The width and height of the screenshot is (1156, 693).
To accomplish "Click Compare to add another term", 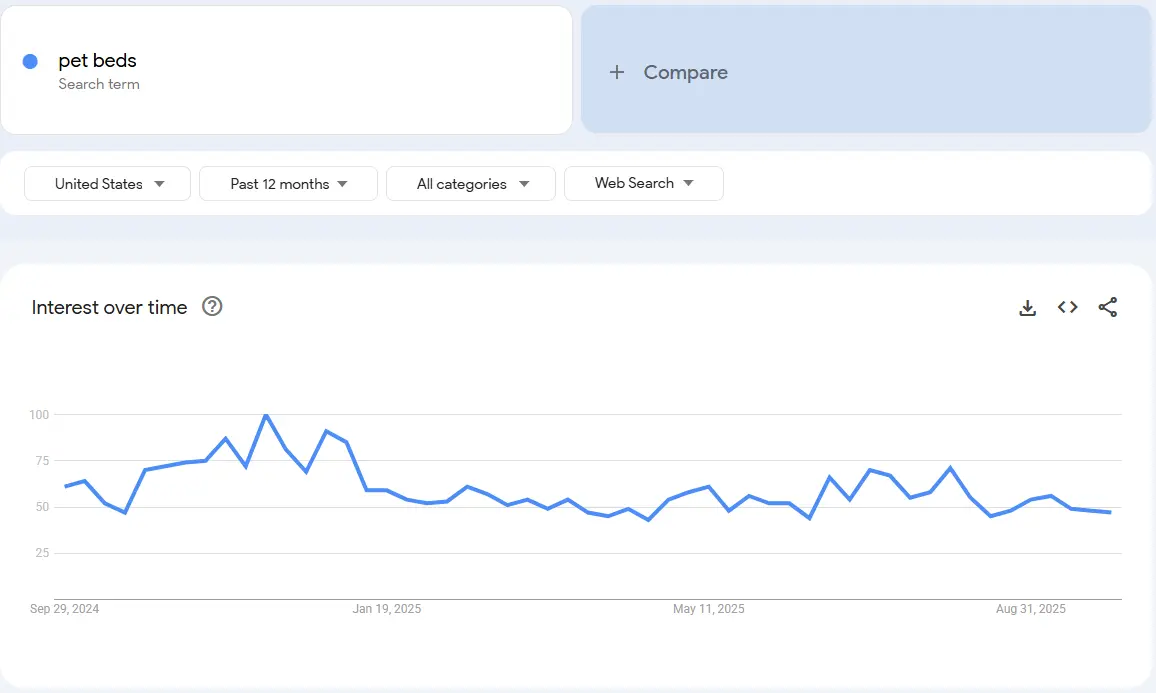I will [x=685, y=72].
